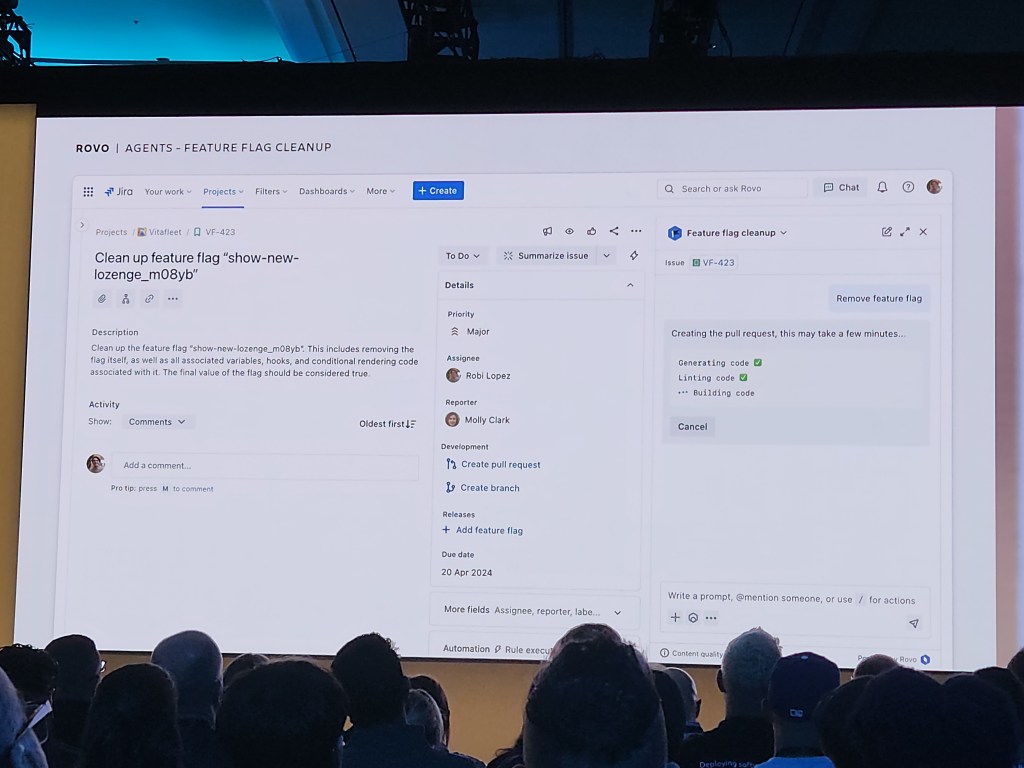Click the thumbs-up vote icon

(x=592, y=231)
